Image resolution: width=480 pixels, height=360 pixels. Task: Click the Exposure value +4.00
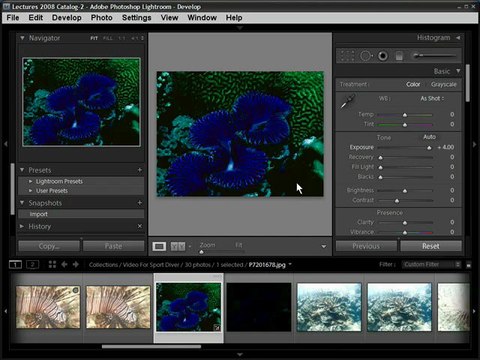coord(446,147)
